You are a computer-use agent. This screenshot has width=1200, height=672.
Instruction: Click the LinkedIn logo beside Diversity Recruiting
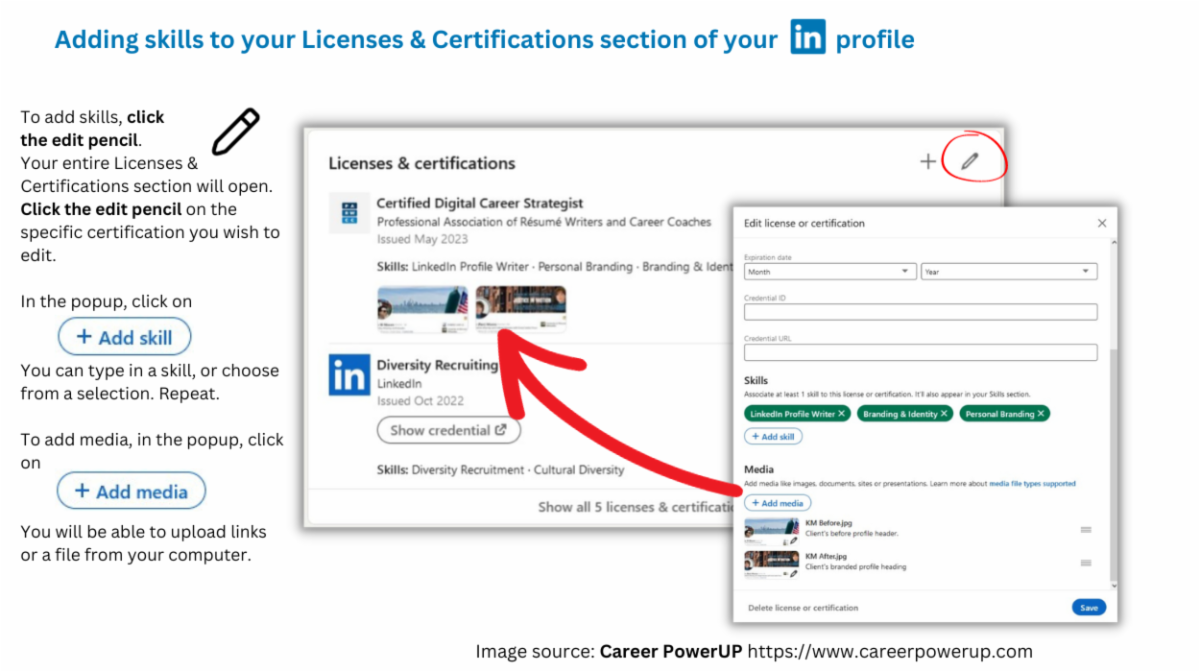pos(348,375)
